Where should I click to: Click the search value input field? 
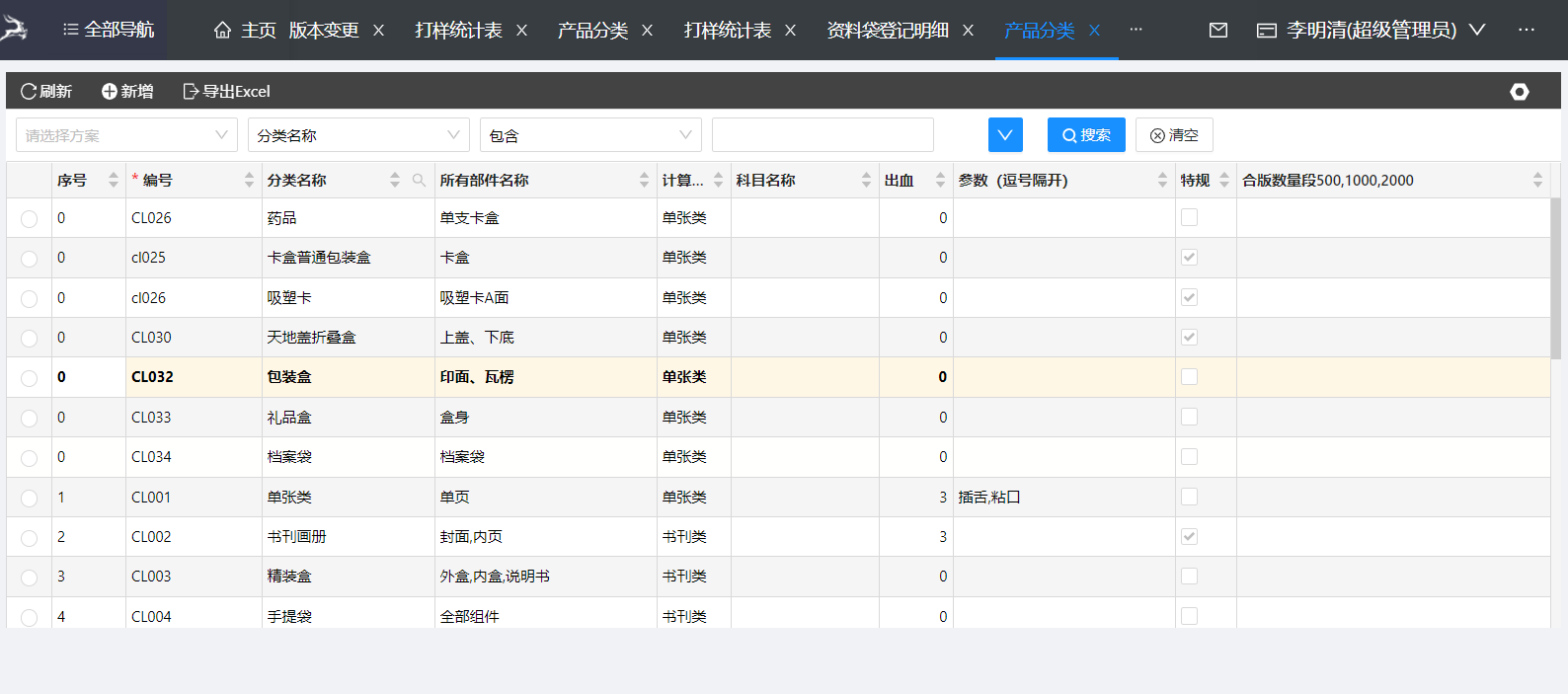(823, 135)
